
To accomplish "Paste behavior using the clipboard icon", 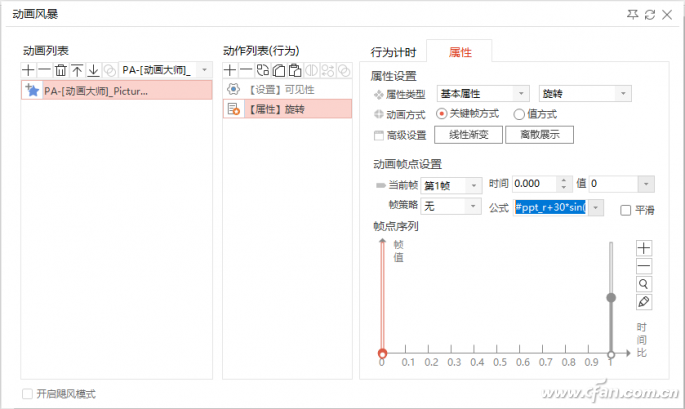I will pos(295,70).
